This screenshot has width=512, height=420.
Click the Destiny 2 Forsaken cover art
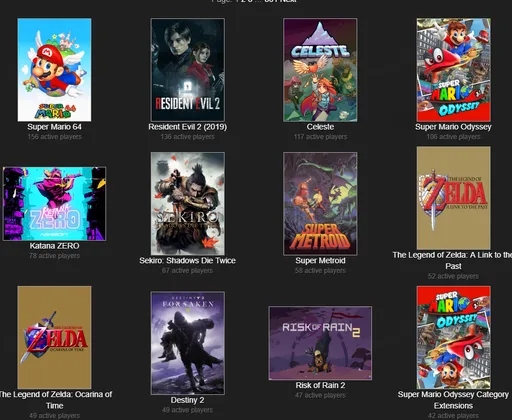[x=188, y=343]
